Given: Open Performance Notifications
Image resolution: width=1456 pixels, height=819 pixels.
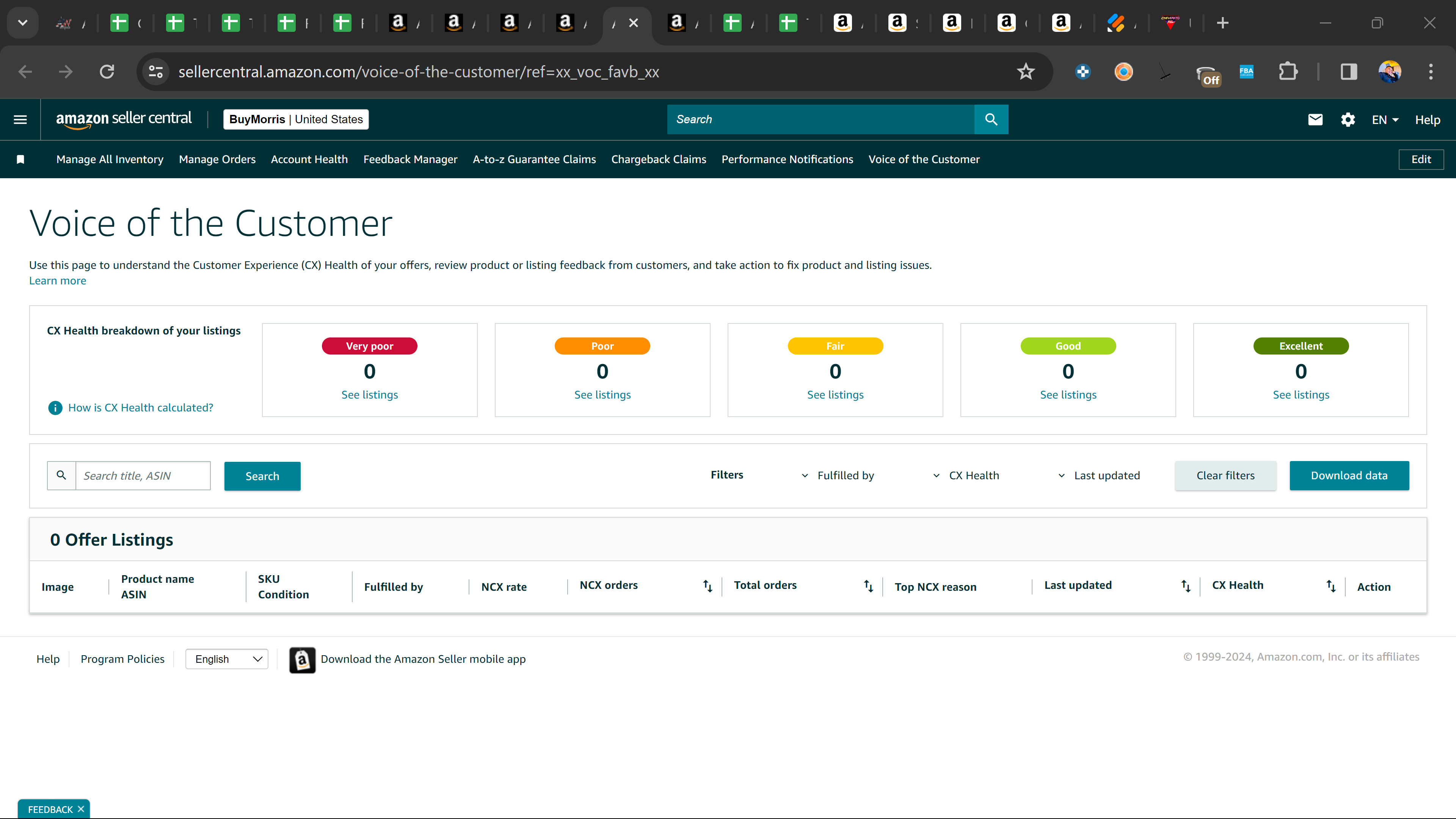Looking at the screenshot, I should [x=788, y=159].
